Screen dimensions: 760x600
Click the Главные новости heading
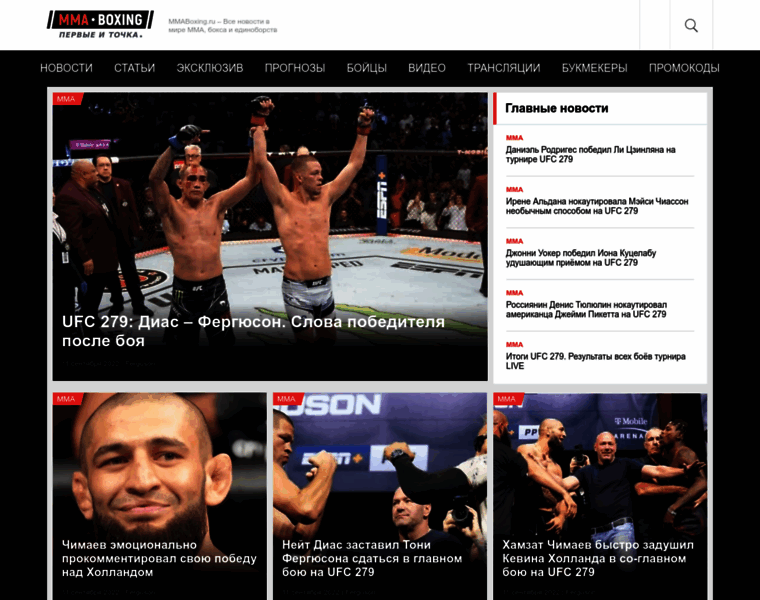click(x=556, y=108)
